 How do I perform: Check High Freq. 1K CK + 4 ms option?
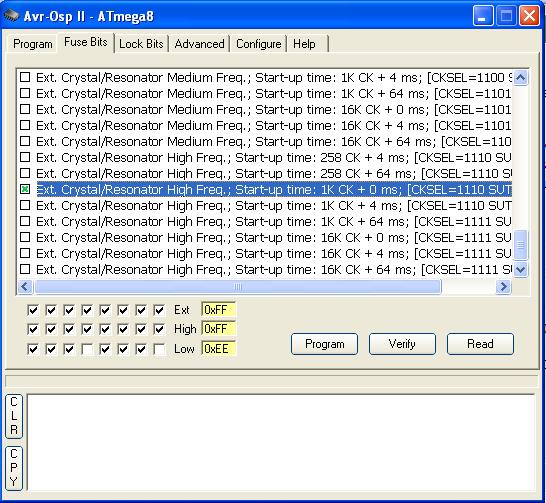coord(25,205)
